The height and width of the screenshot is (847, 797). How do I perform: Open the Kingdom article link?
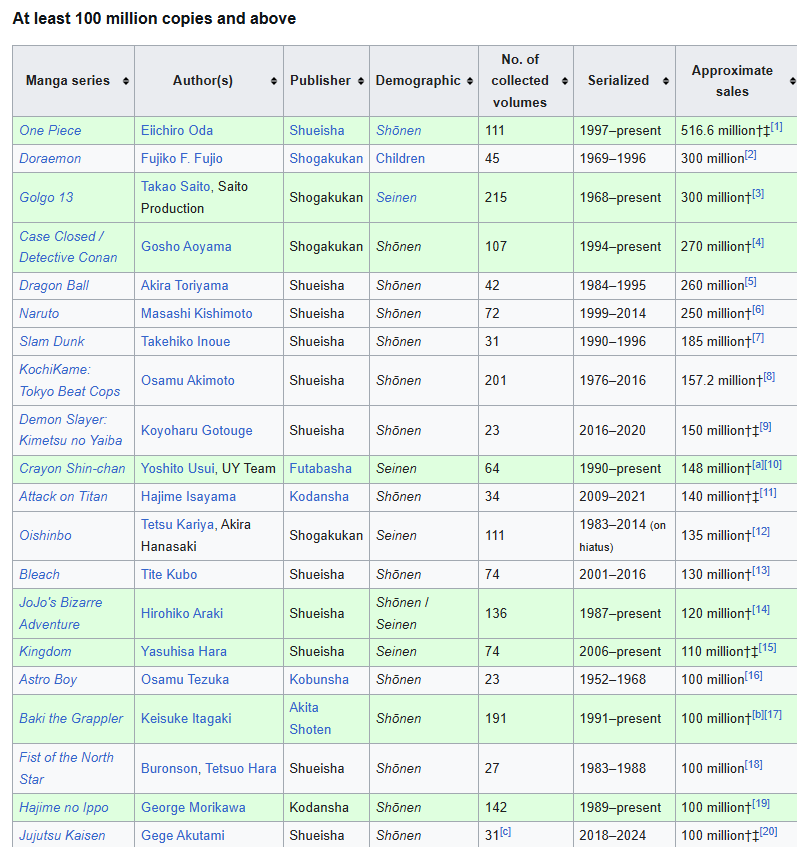click(45, 652)
